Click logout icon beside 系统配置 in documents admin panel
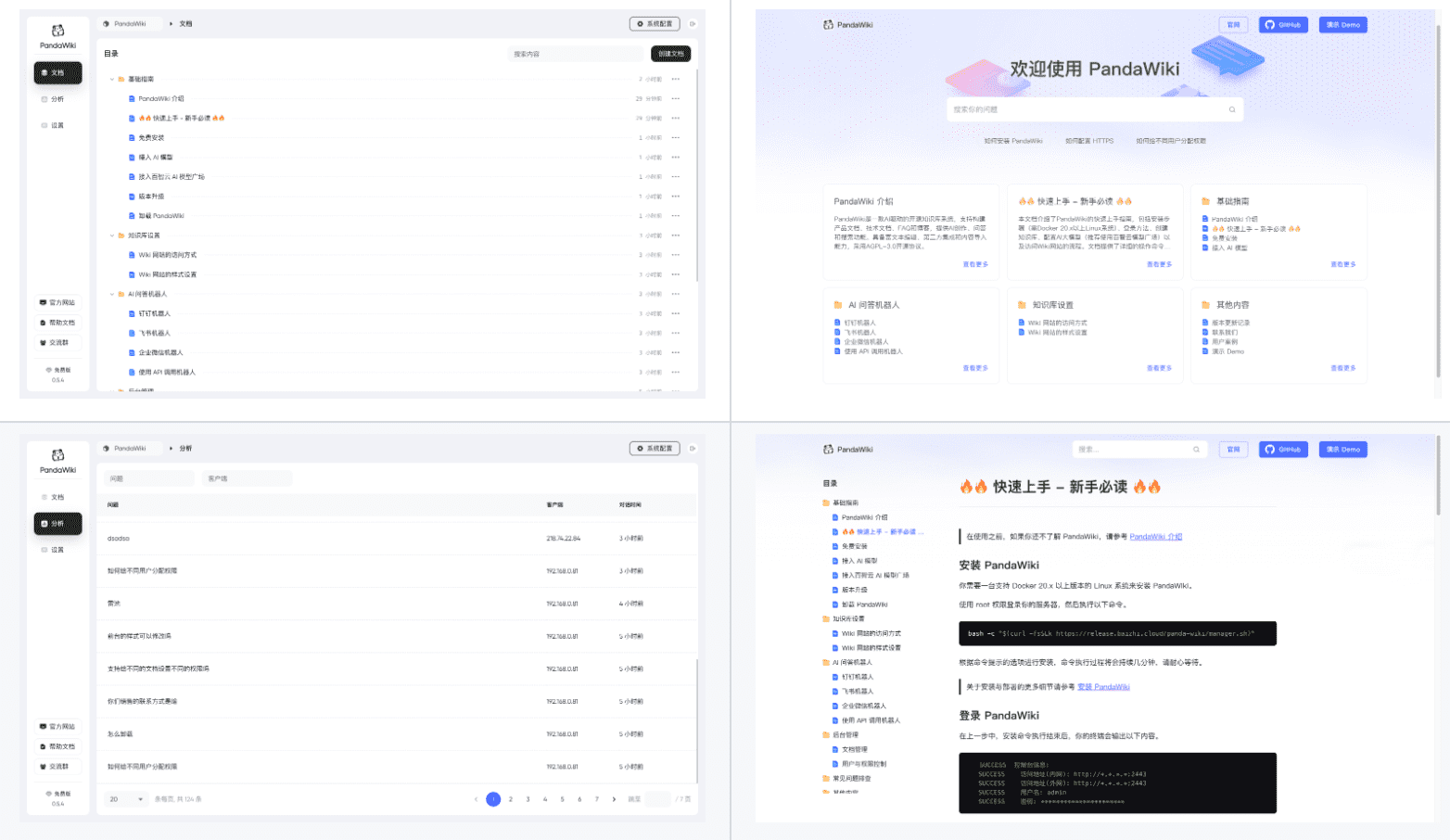The height and width of the screenshot is (840, 1450). tap(693, 24)
